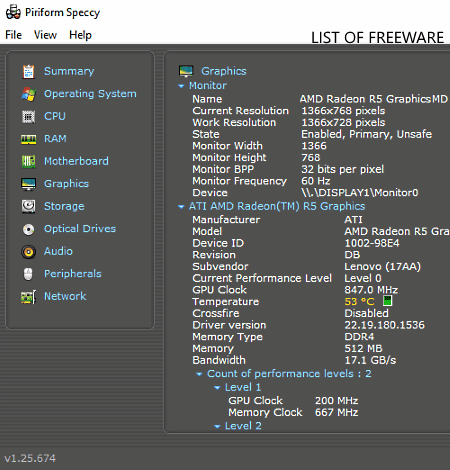Click the Graphics monitor icon in sidebar
Viewport: 450px width, 470px height.
(28, 184)
